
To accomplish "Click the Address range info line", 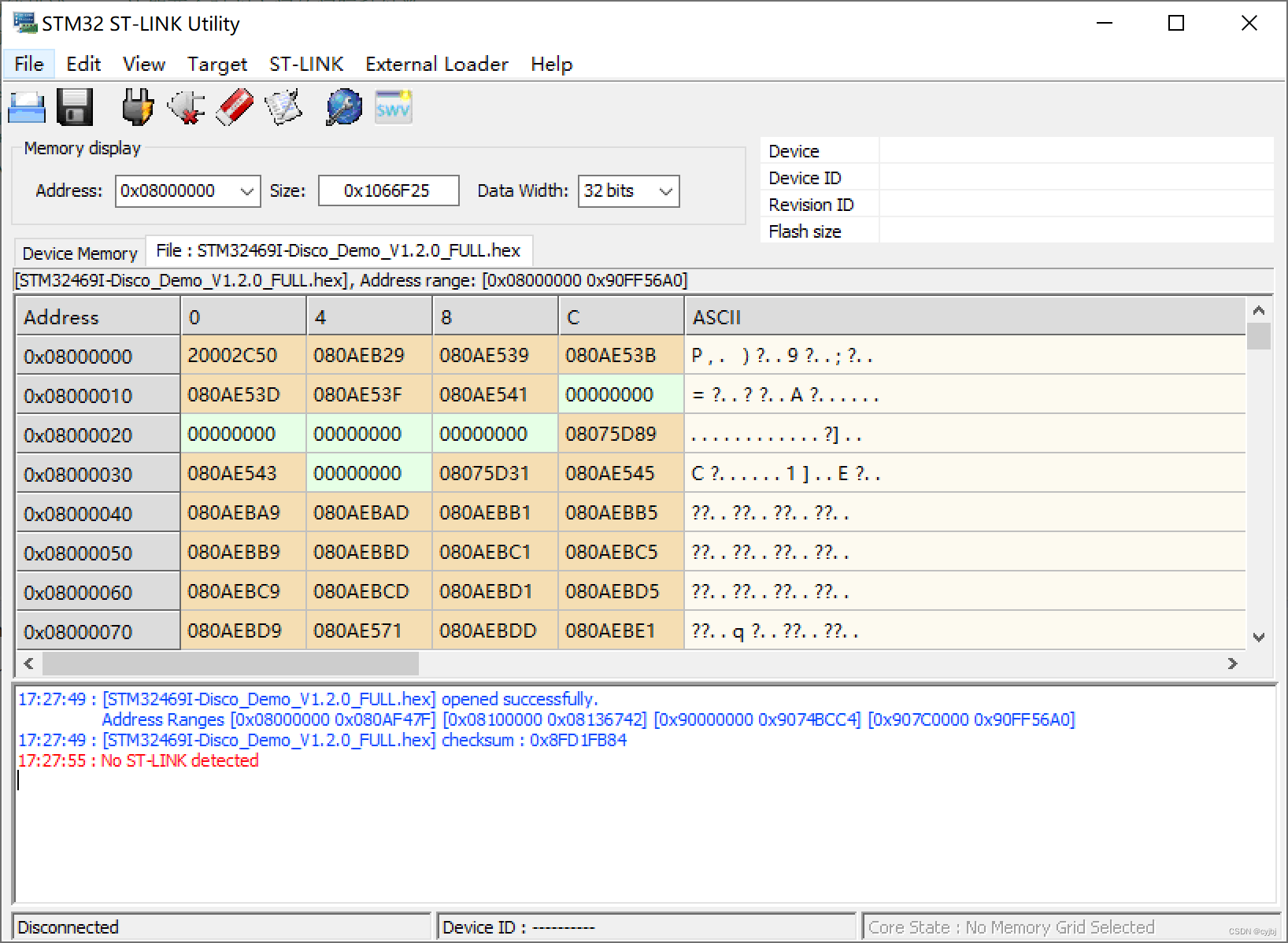I will [x=351, y=280].
